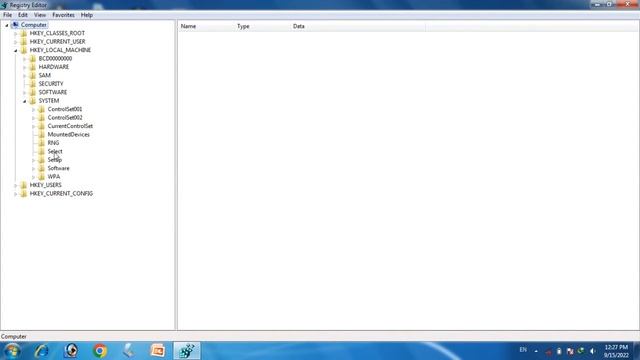Click the volume speaker tray icon

593,351
